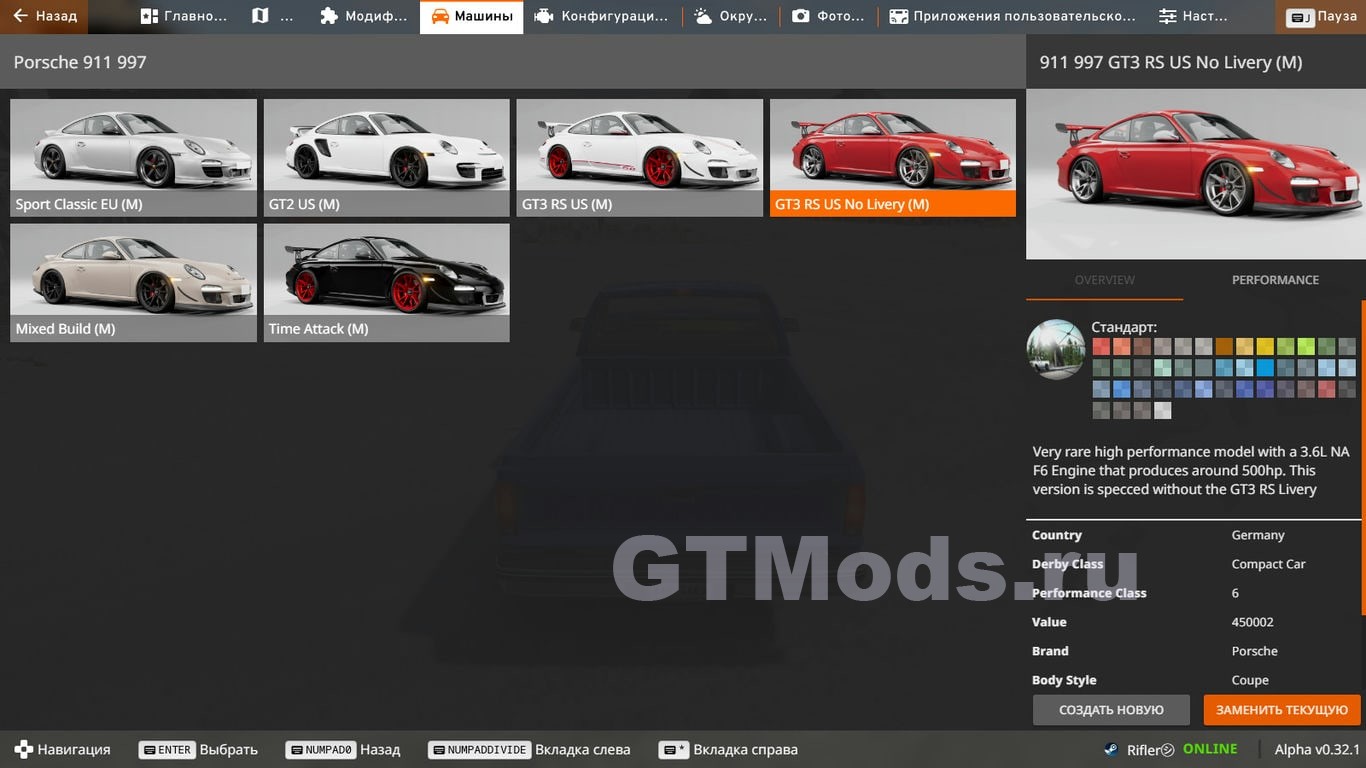Select the Time Attack (M) car

click(x=386, y=283)
